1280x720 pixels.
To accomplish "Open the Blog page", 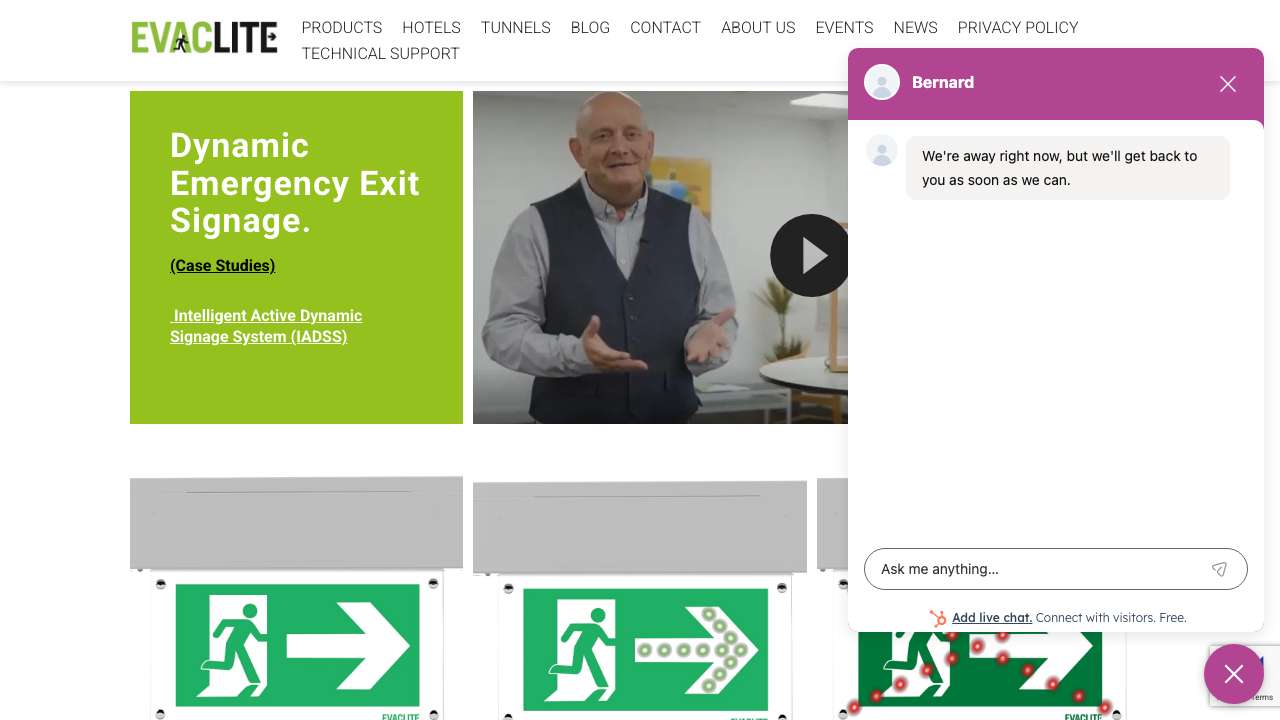I will click(x=590, y=27).
